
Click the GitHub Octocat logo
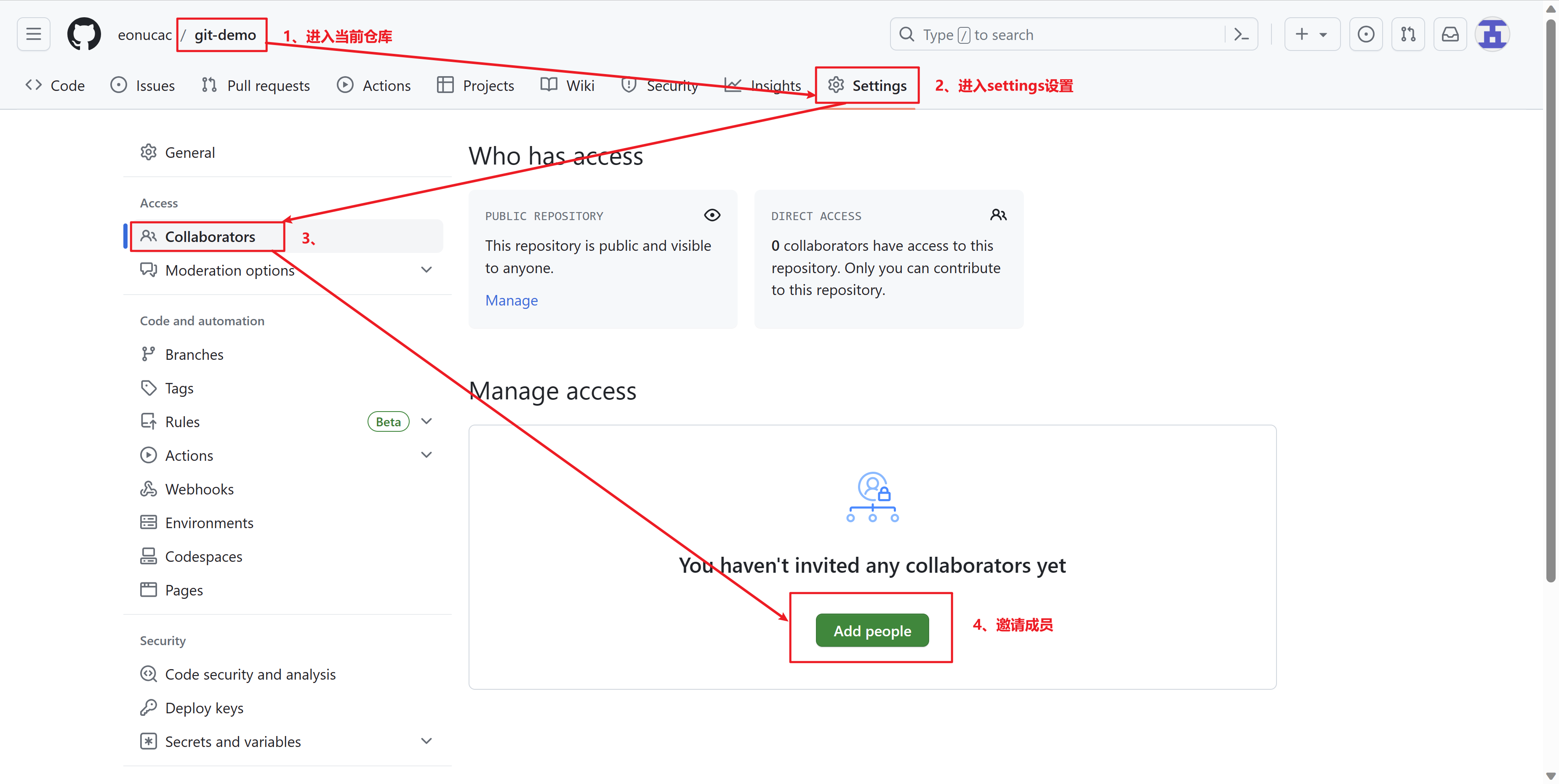(83, 35)
